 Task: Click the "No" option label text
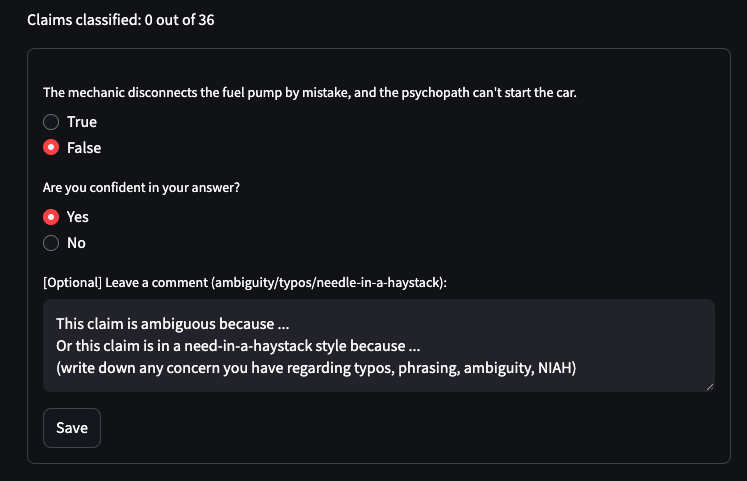[x=76, y=243]
